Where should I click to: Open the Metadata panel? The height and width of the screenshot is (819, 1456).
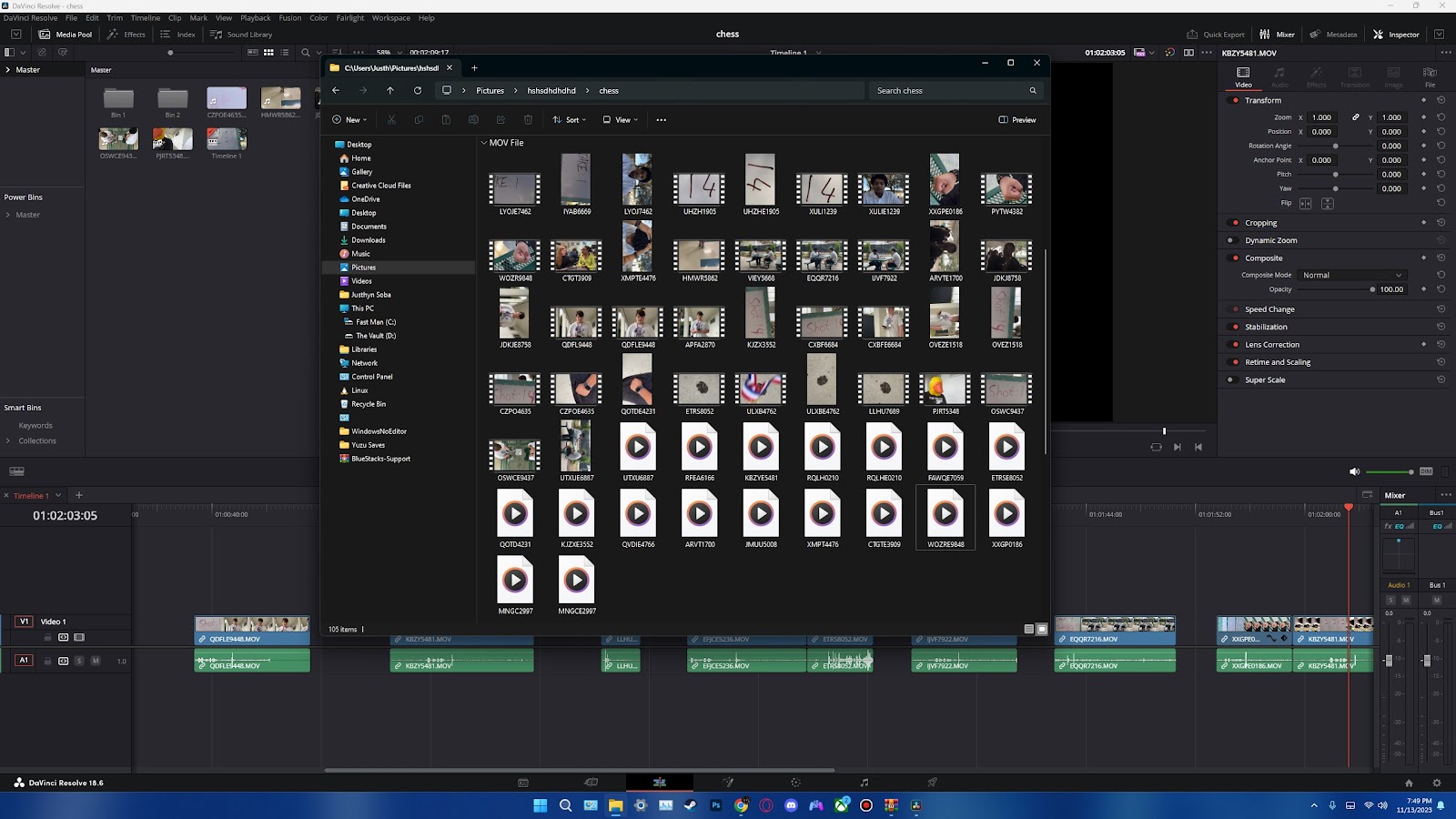1333,35
